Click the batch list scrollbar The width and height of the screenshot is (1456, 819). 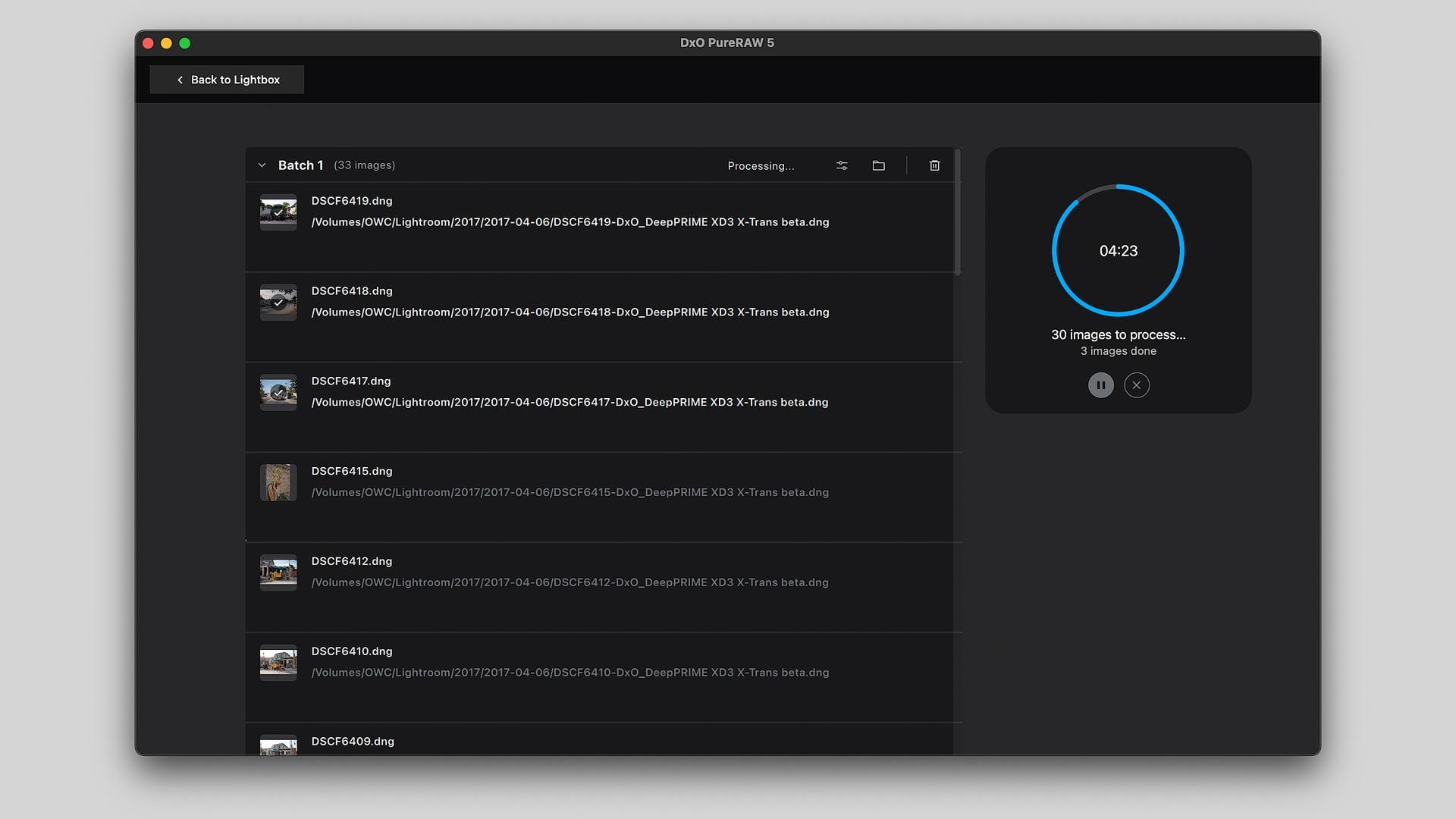tap(958, 213)
